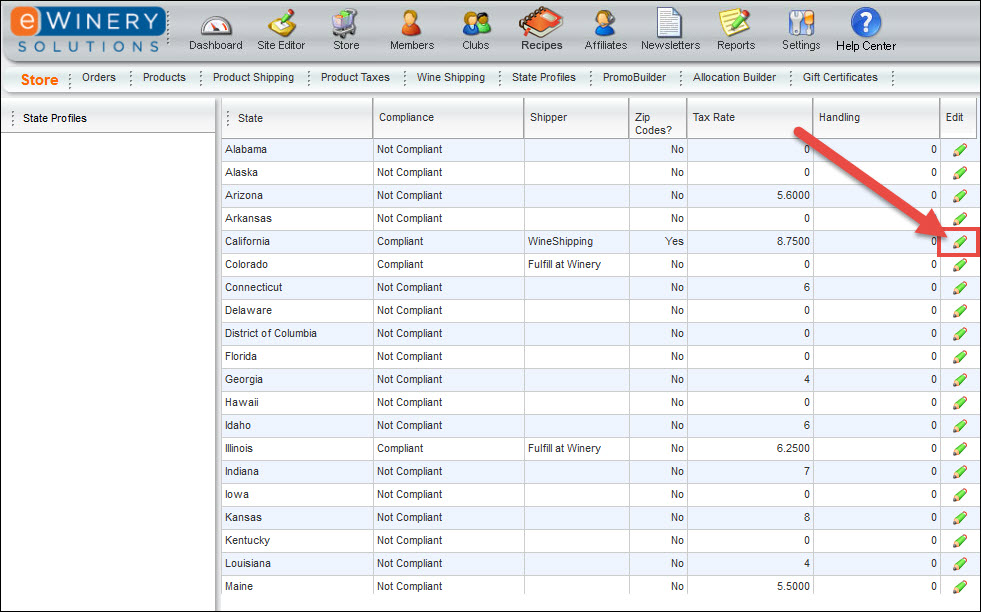Go to Members icon

(411, 24)
